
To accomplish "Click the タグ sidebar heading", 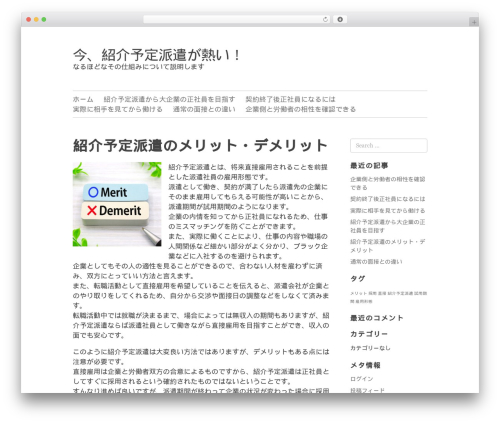I will [357, 278].
